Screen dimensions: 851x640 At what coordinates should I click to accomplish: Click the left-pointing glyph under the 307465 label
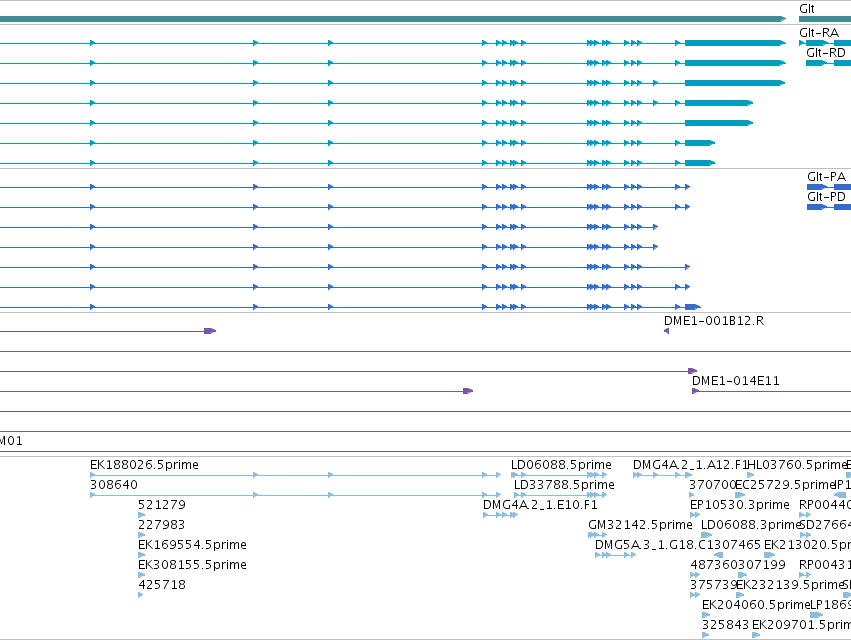[718, 555]
